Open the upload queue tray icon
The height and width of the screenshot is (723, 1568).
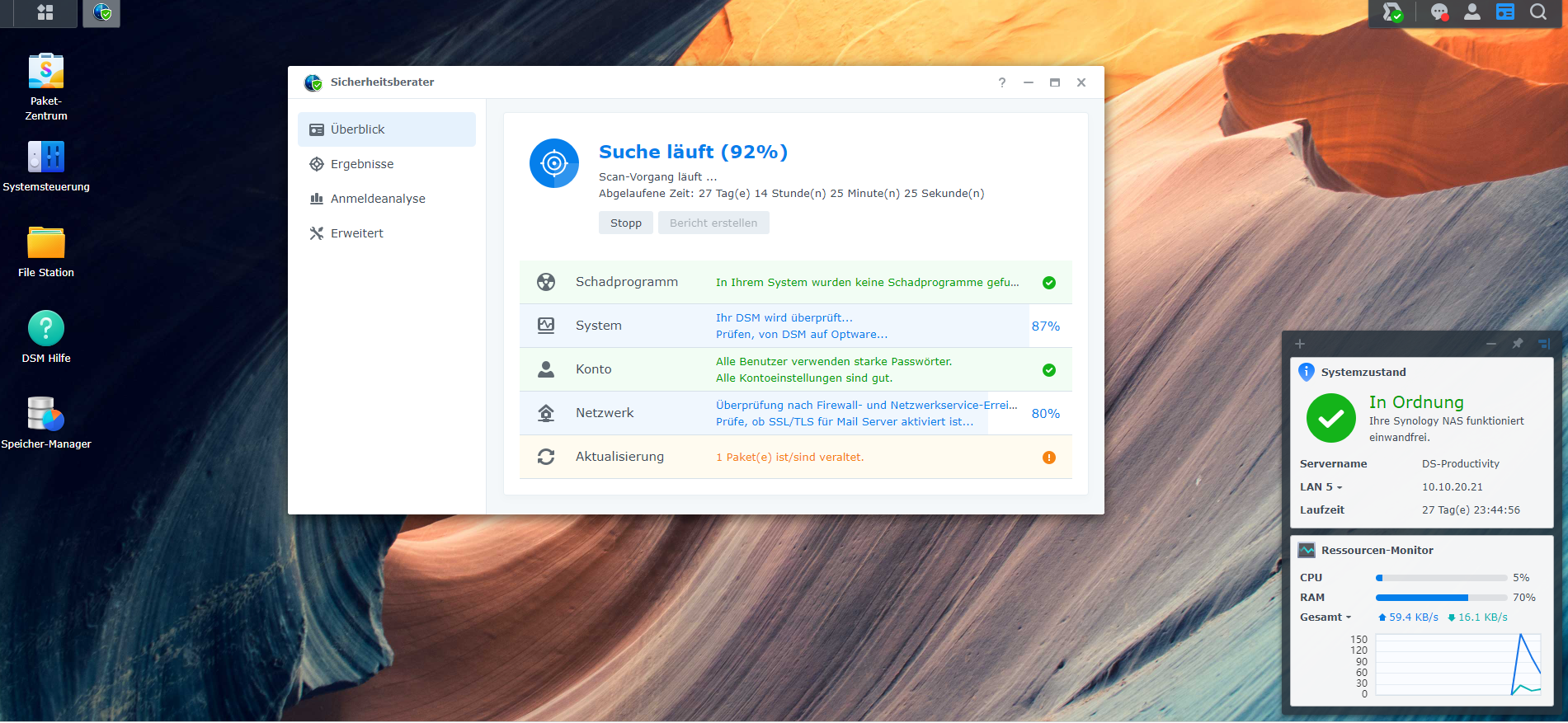pos(1392,12)
